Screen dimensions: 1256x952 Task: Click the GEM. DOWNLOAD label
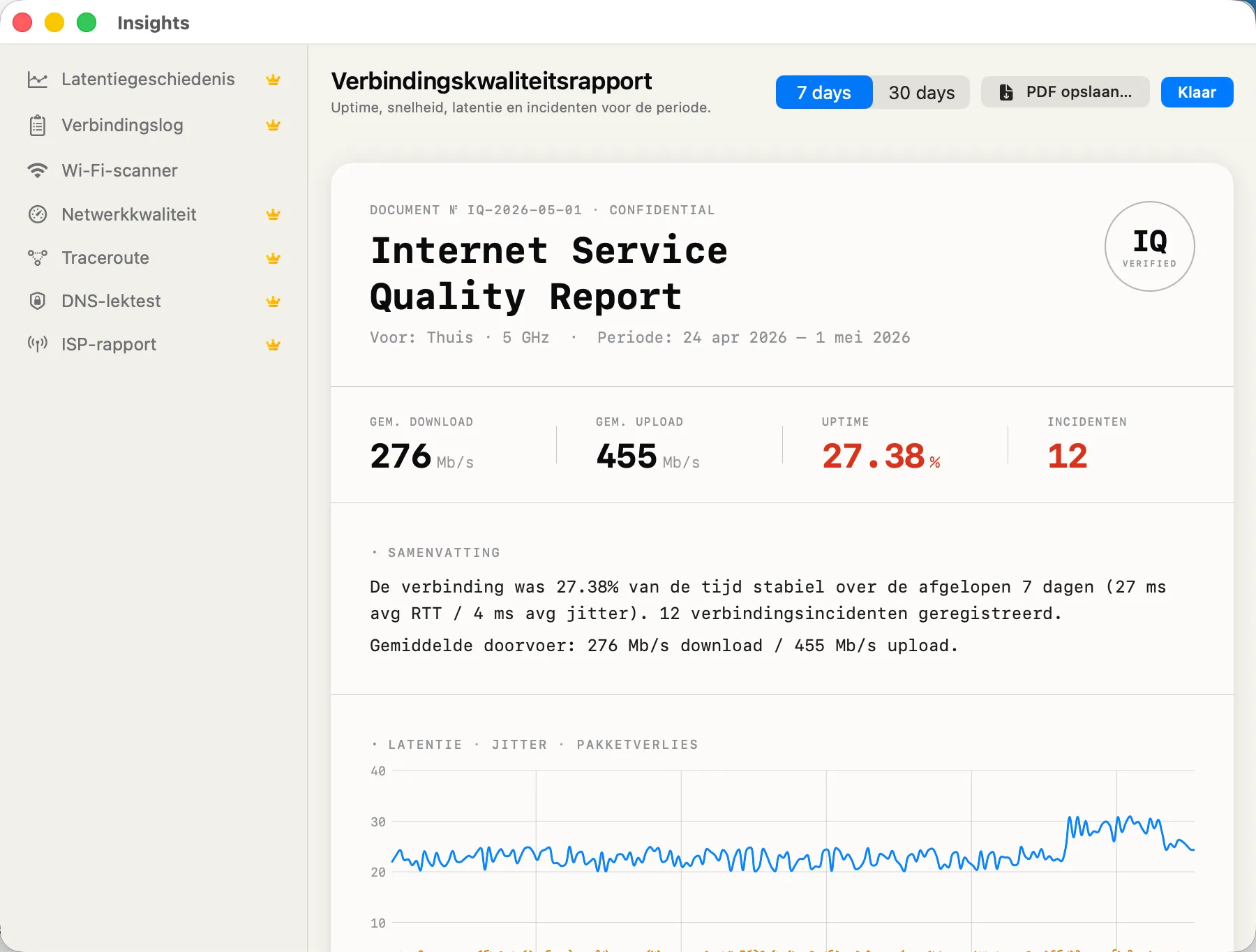[x=421, y=422]
